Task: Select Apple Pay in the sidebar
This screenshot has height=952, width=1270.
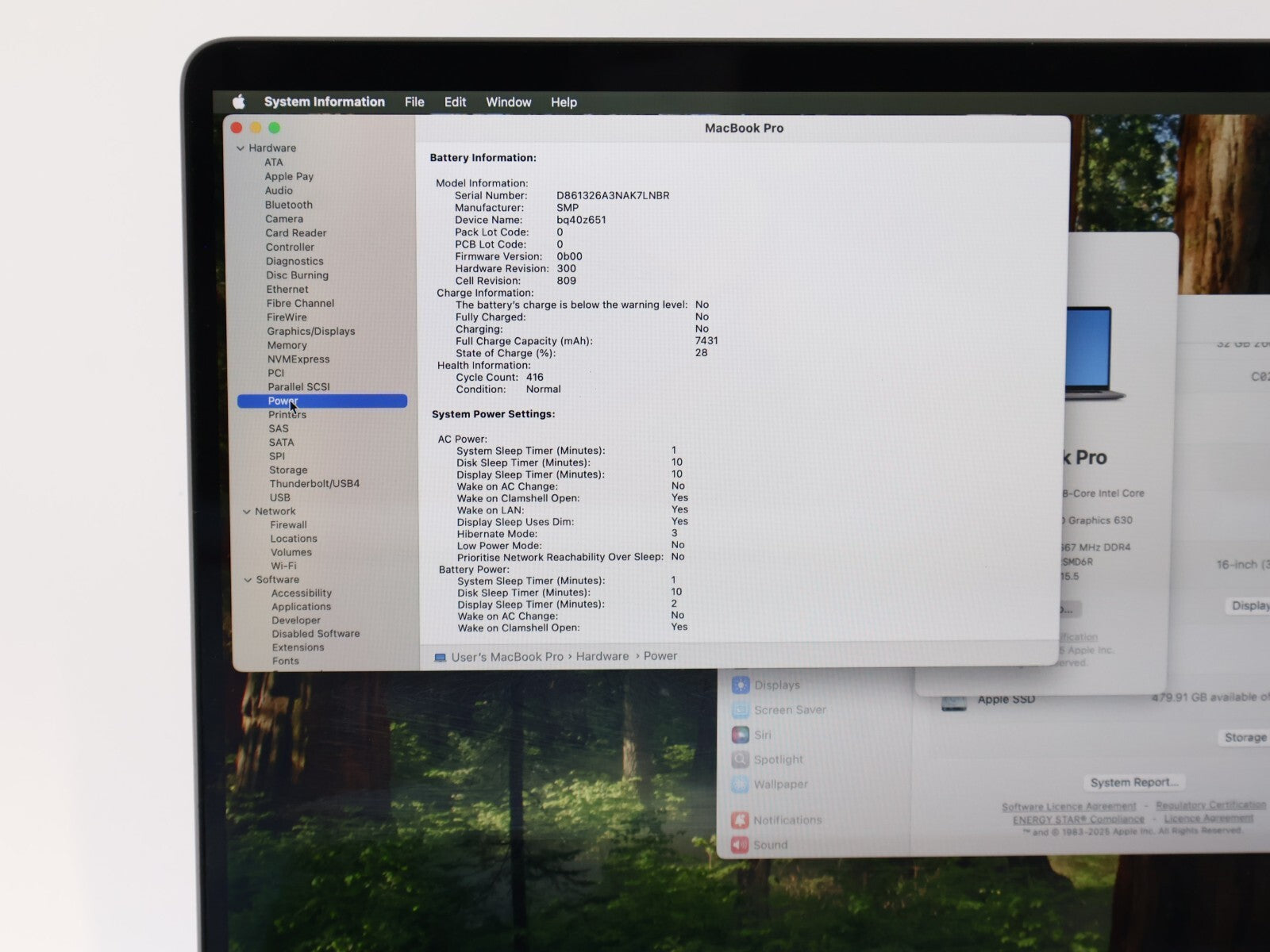Action: (289, 176)
